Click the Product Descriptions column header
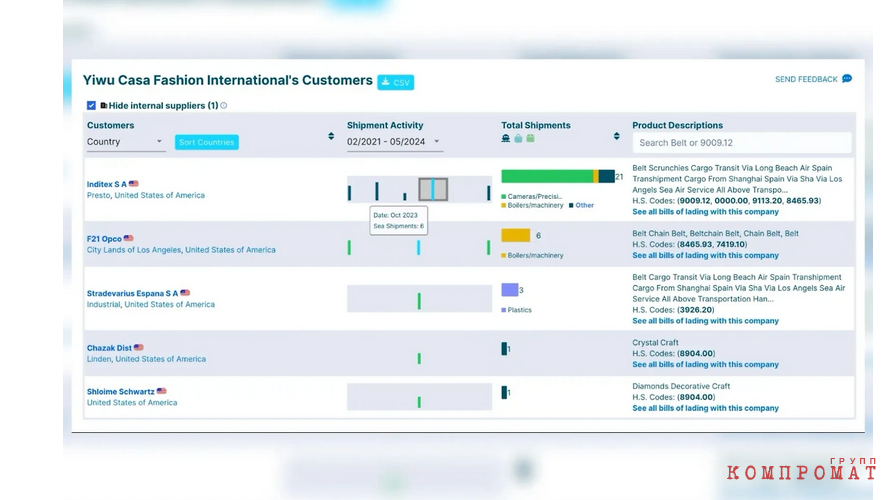 [x=677, y=125]
